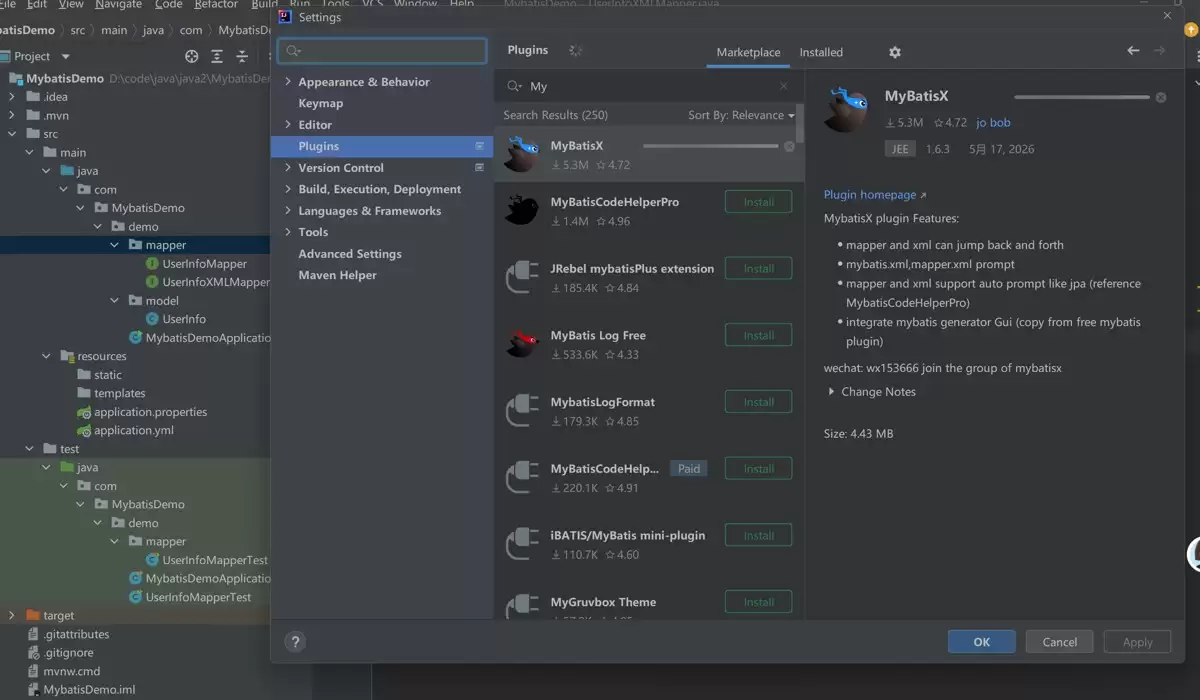Open help with the question mark button

point(295,642)
